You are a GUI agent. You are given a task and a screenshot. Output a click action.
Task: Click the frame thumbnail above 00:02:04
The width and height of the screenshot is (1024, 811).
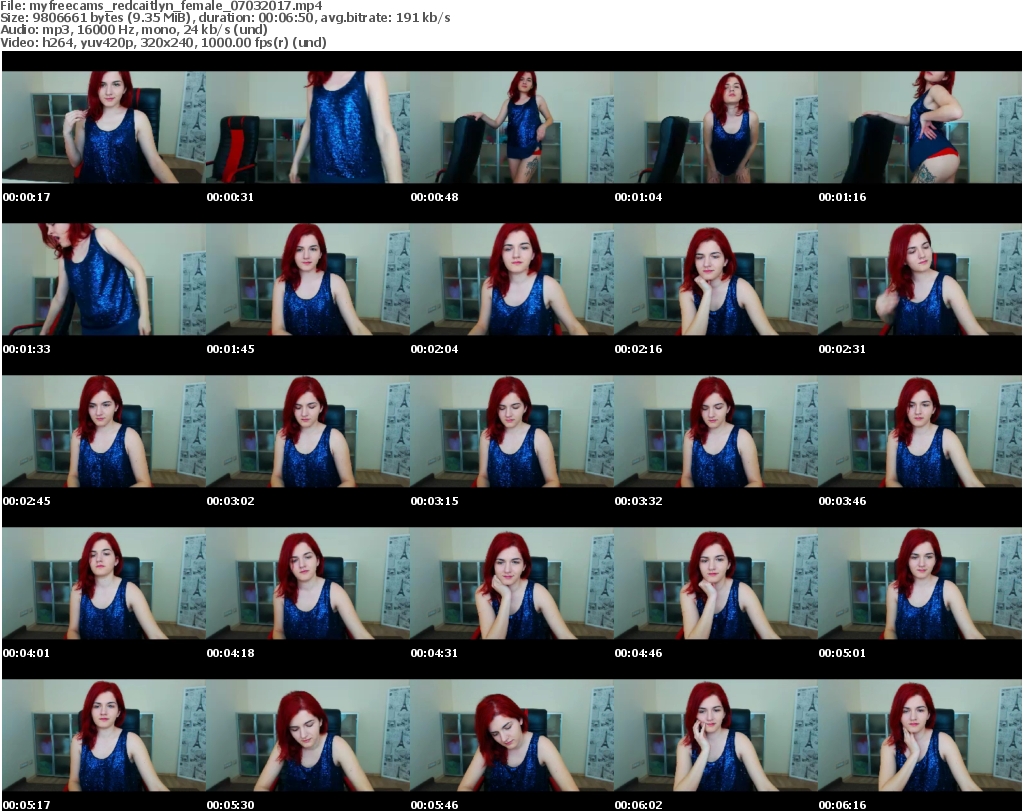(512, 279)
